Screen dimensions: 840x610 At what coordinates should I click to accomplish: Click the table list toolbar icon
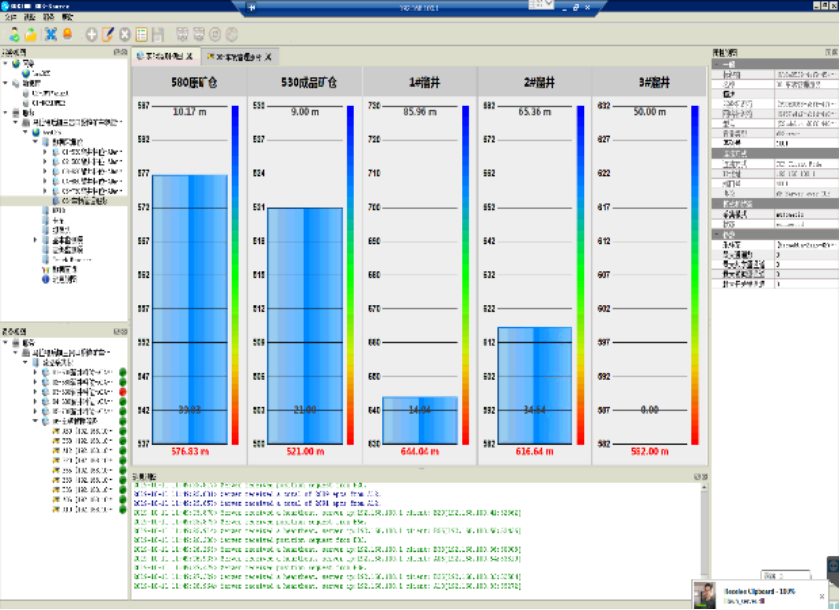click(142, 34)
